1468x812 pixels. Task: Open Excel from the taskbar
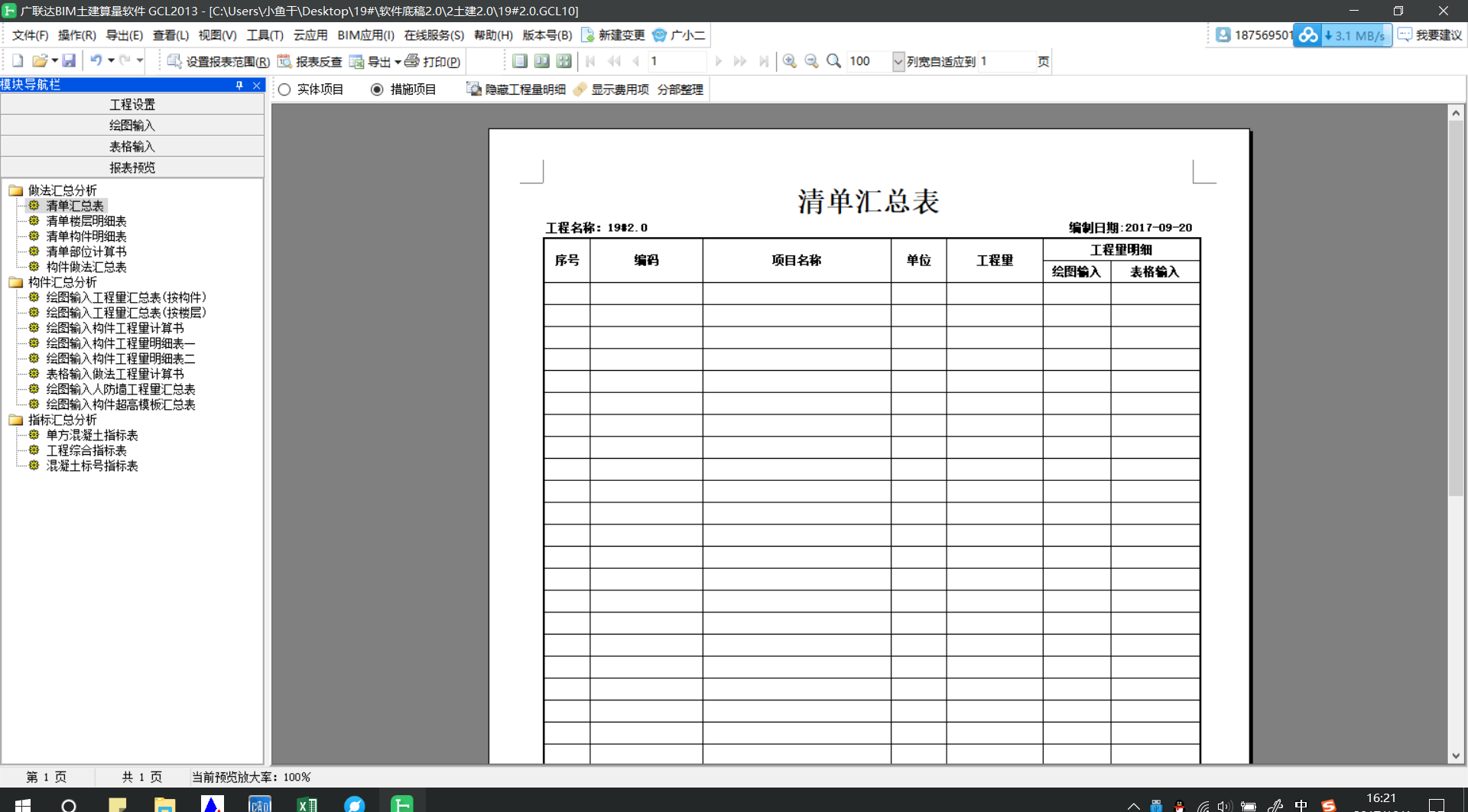(307, 804)
